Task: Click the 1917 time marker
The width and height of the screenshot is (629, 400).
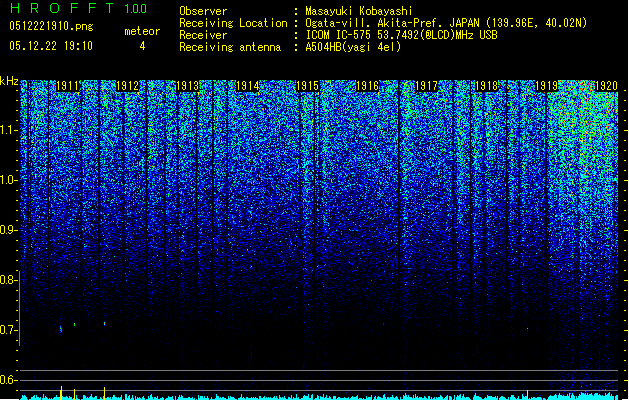Action: [x=426, y=86]
